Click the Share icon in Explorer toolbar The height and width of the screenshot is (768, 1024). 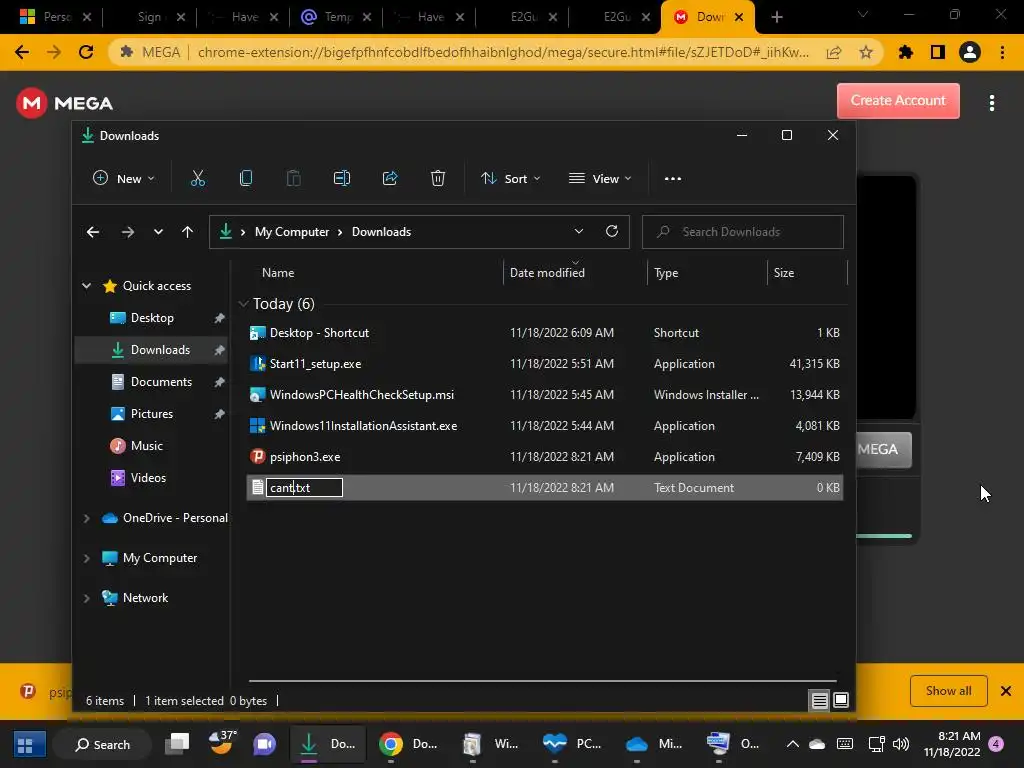tap(390, 178)
